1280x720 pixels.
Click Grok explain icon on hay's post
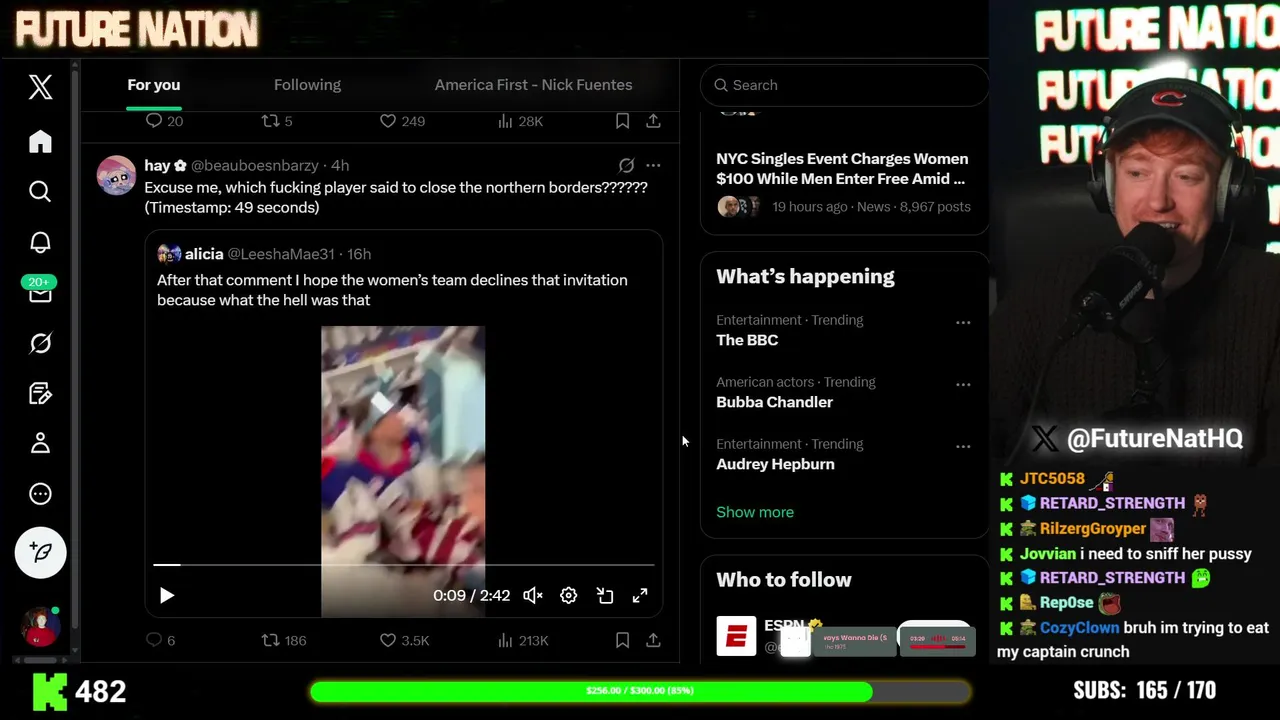click(x=626, y=165)
